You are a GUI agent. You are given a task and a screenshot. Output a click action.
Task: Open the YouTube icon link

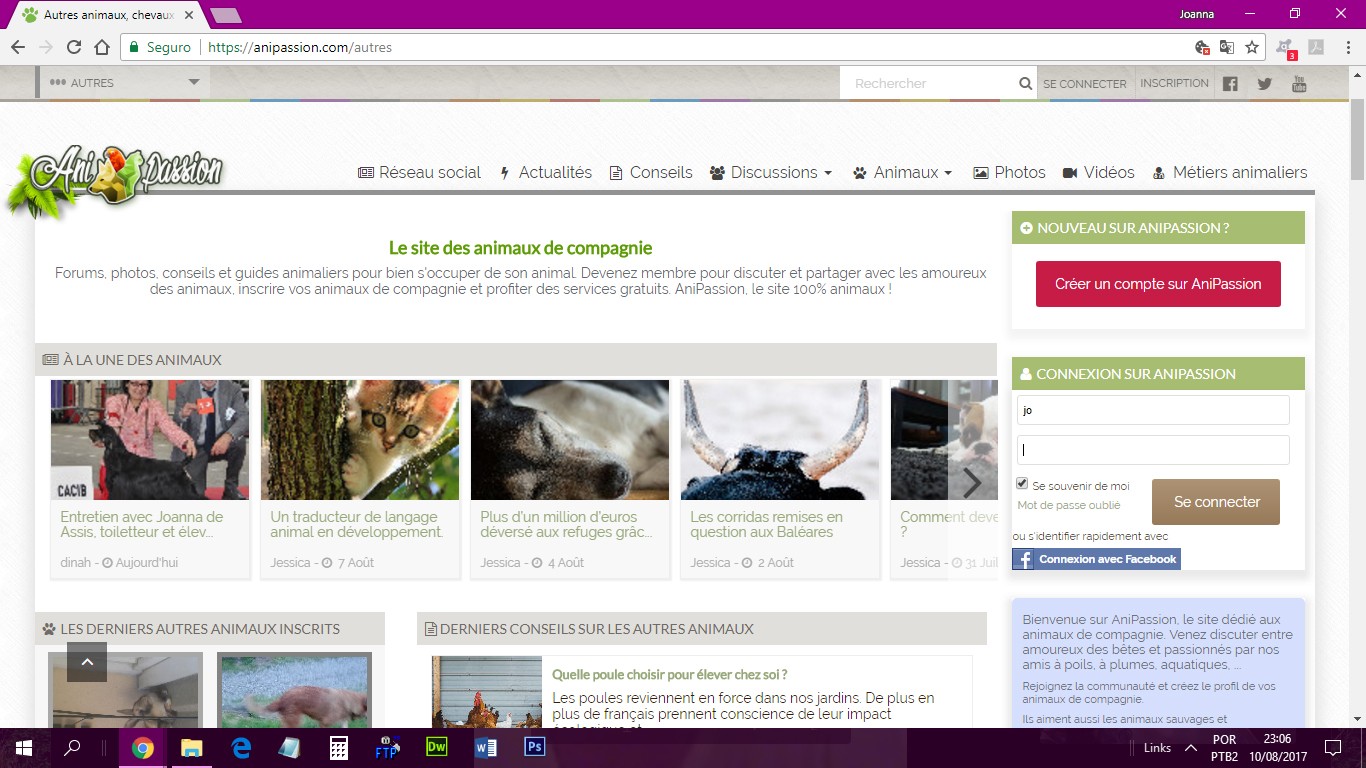click(1299, 84)
